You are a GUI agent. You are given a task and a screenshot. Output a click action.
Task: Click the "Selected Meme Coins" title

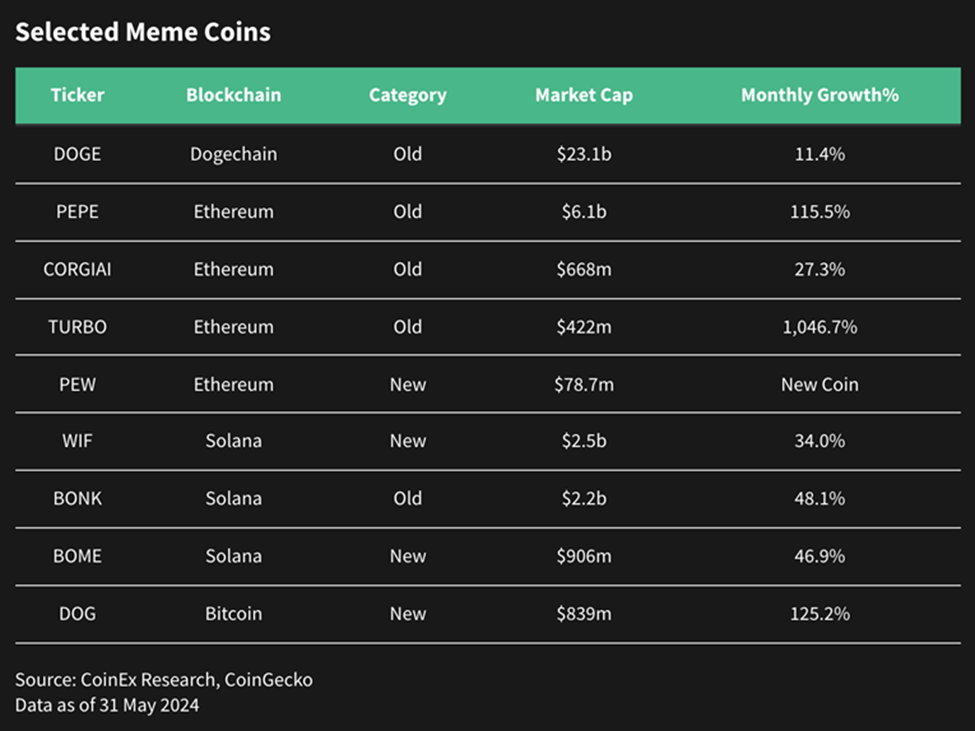(142, 32)
